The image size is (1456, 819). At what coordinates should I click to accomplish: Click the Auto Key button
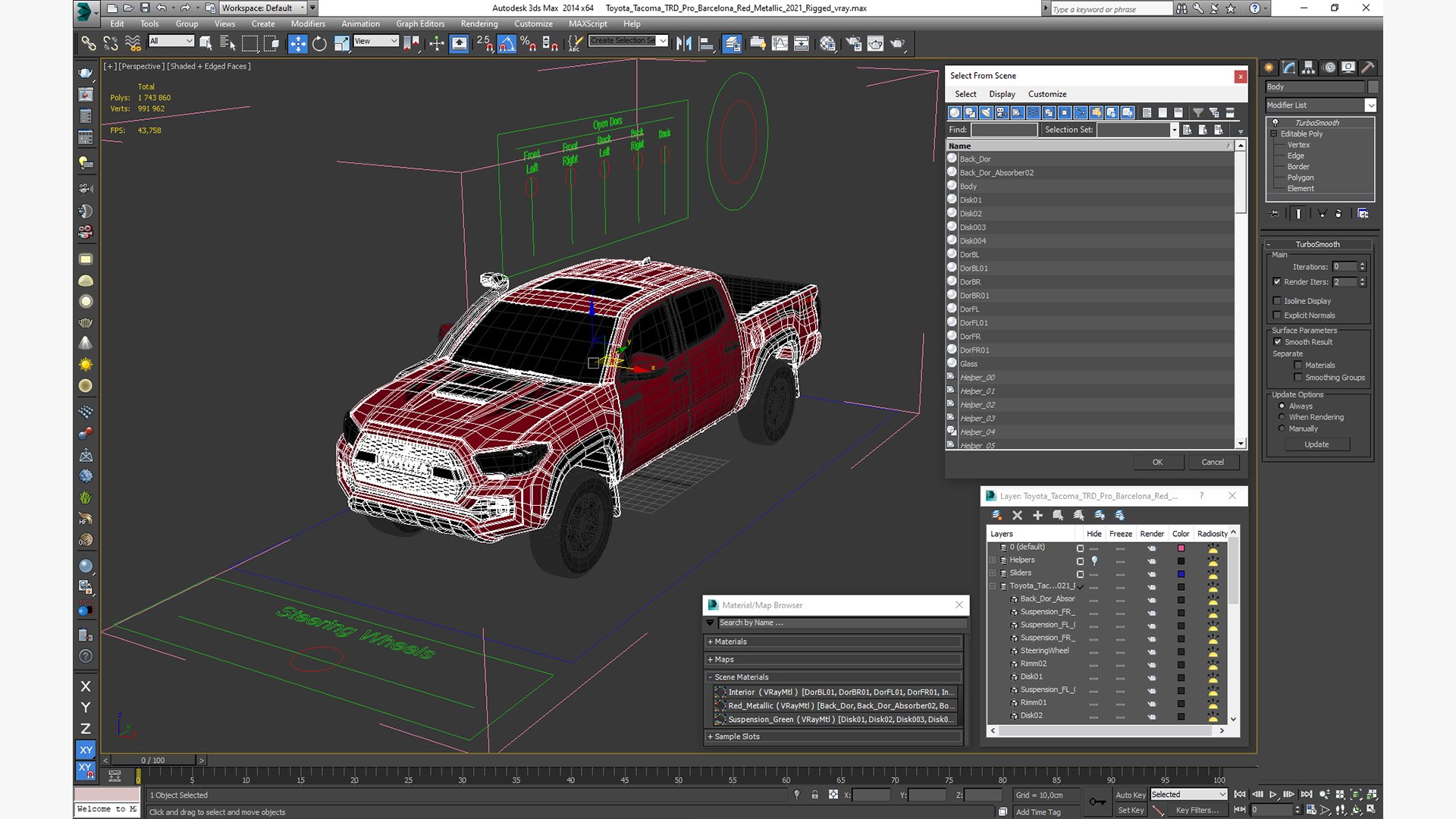tap(1130, 795)
